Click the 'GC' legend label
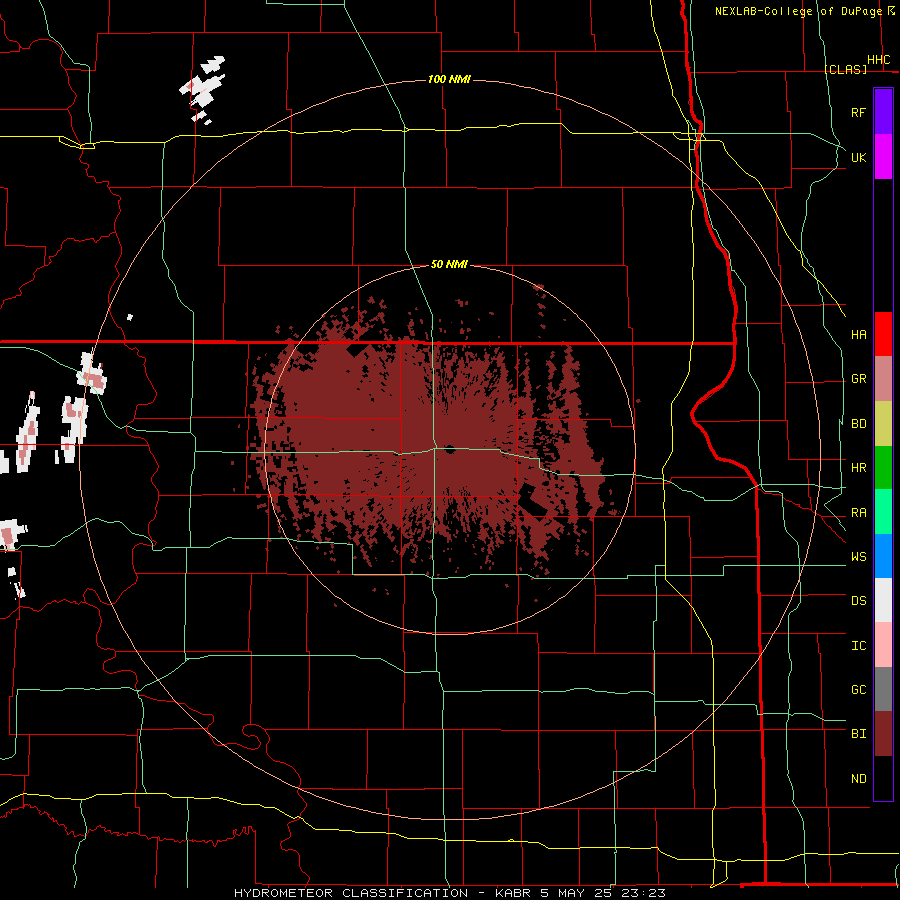Screen dimensions: 900x900 (x=858, y=690)
